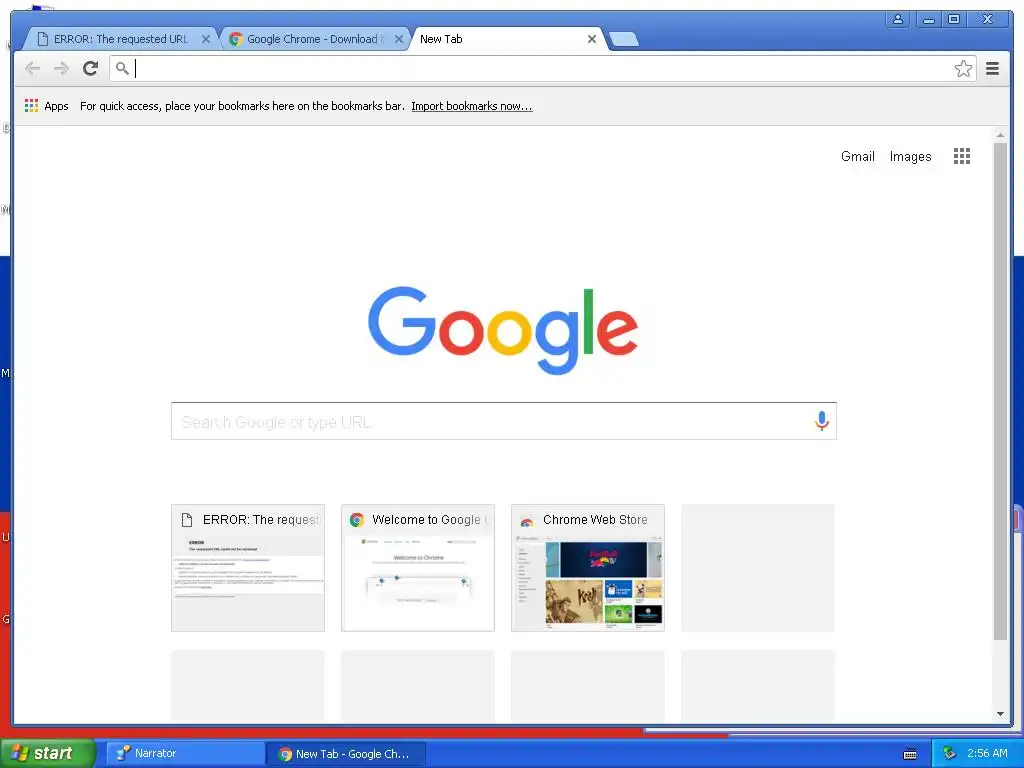The image size is (1024, 768).
Task: Open the Chrome hamburger menu
Action: point(992,69)
